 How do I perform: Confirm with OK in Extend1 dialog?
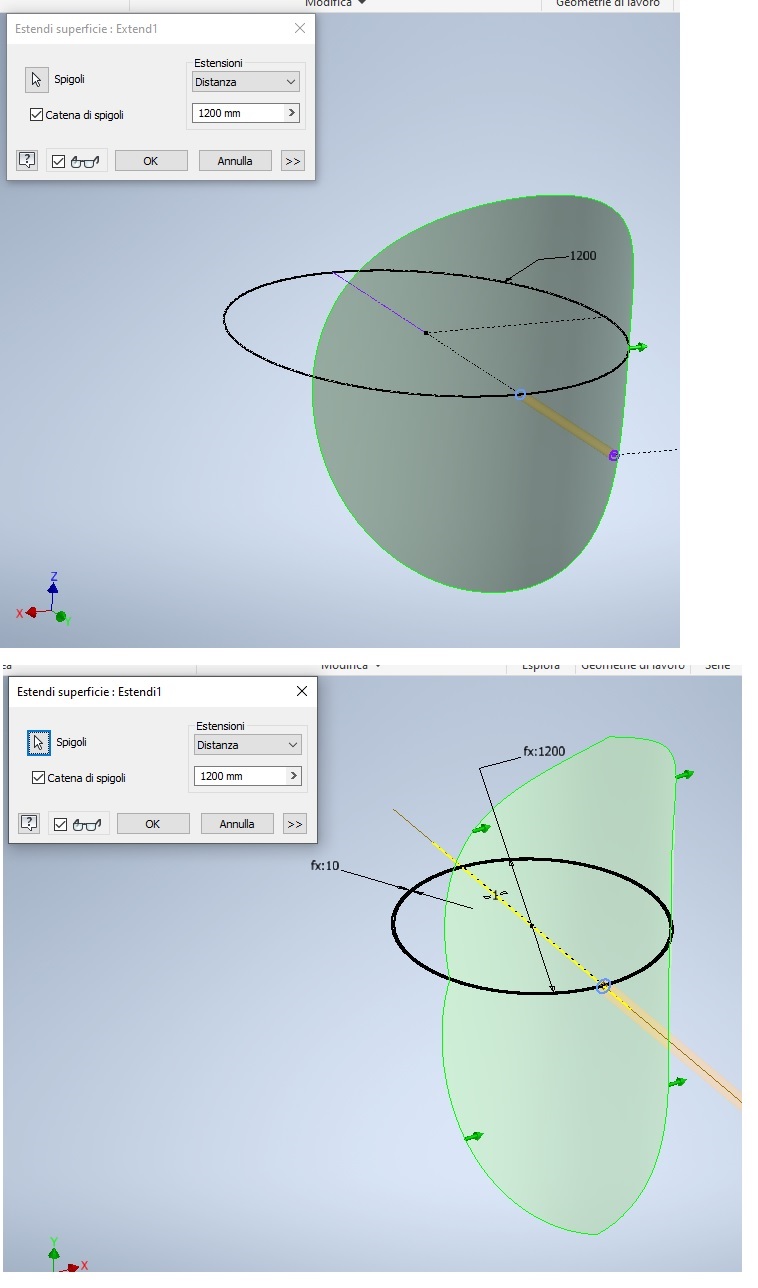[x=151, y=161]
